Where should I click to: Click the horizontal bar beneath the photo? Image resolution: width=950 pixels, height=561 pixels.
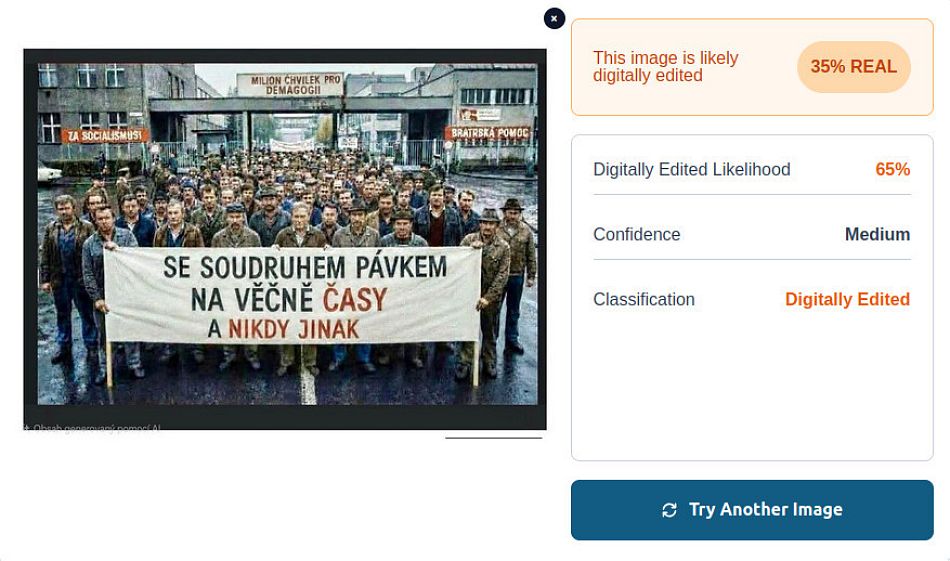coord(493,437)
